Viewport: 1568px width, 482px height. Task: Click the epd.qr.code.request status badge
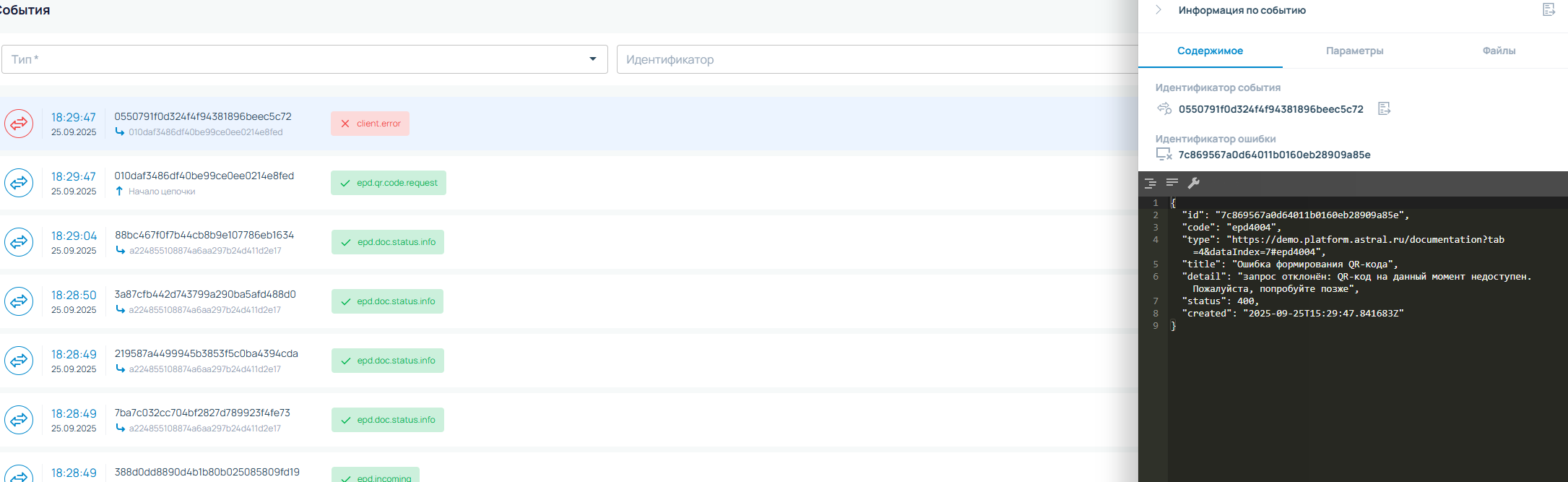[389, 183]
